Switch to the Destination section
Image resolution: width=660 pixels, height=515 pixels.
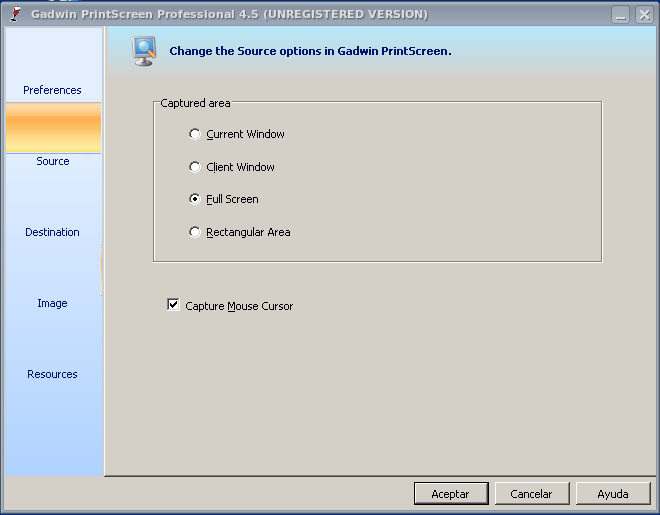tap(52, 232)
